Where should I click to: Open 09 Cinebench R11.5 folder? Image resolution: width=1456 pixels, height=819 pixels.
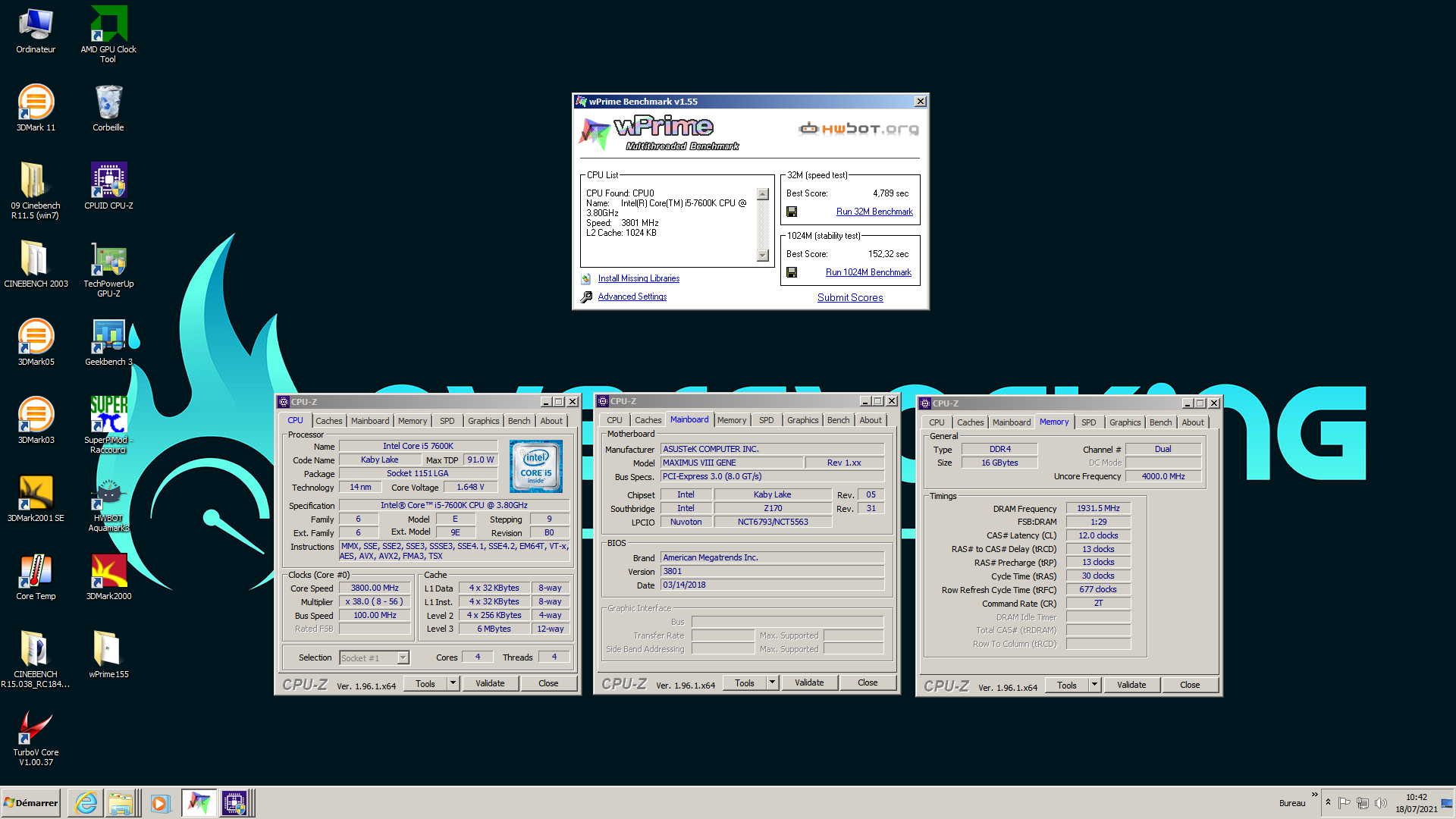pos(36,190)
